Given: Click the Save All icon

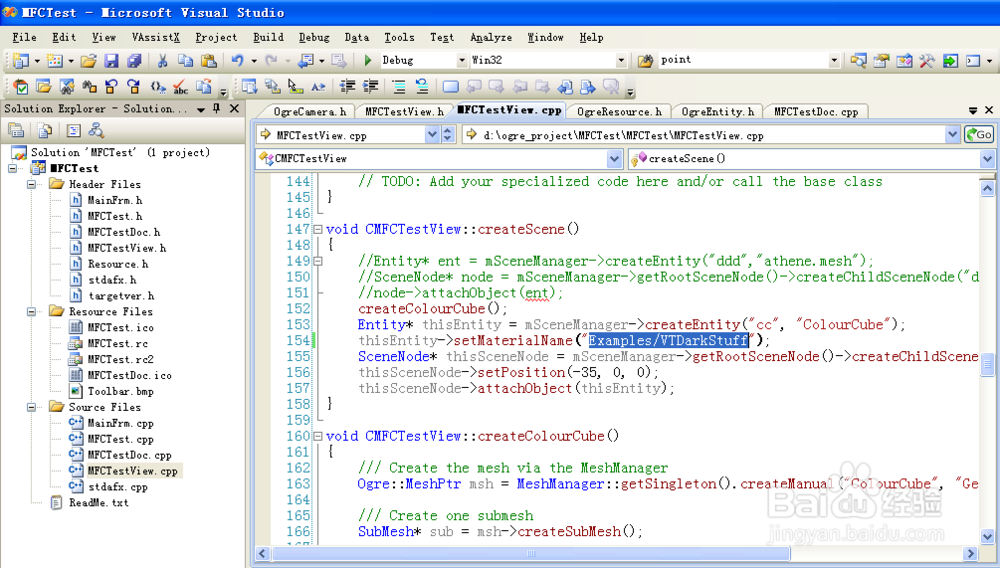Looking at the screenshot, I should click(134, 61).
